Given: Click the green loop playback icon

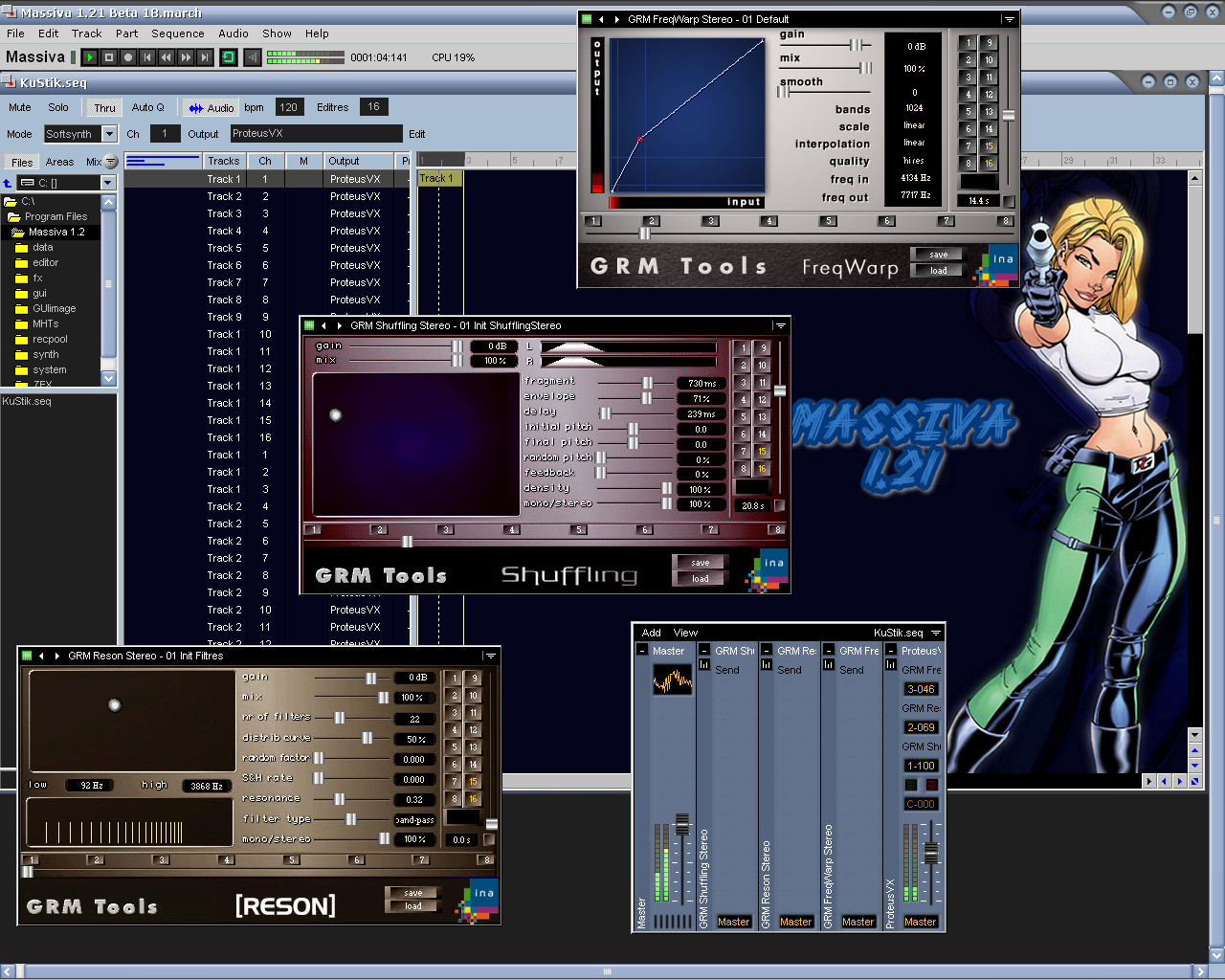Looking at the screenshot, I should [229, 57].
